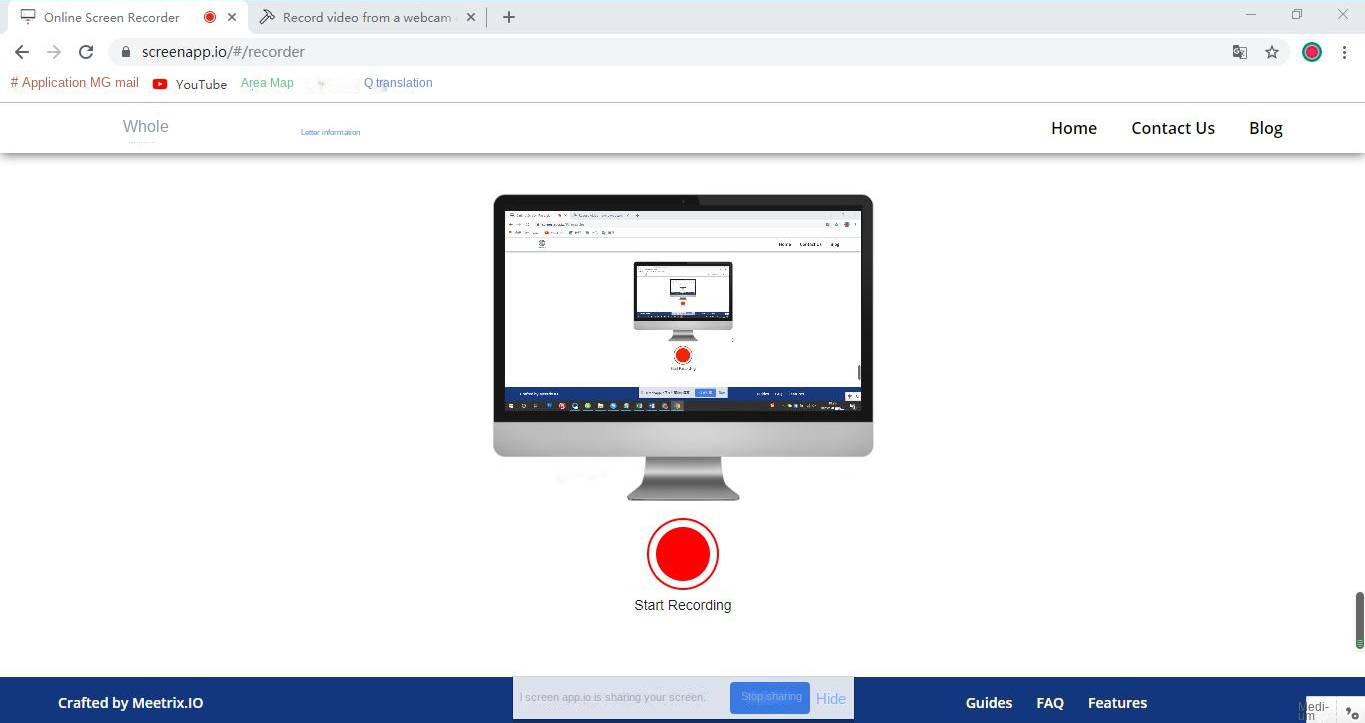
Task: Click the browser back arrow
Action: (22, 52)
